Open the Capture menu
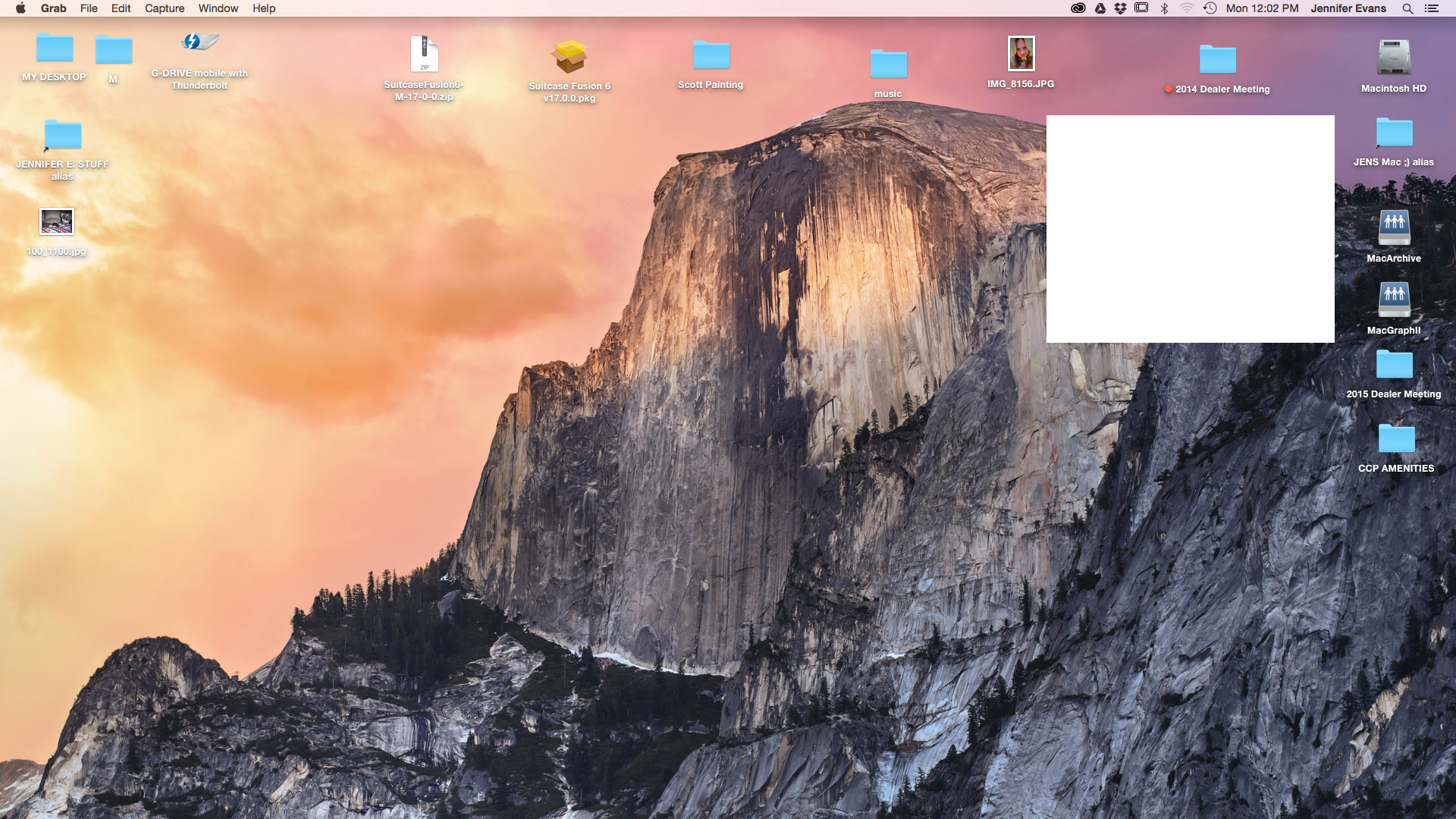Image resolution: width=1456 pixels, height=819 pixels. click(165, 8)
